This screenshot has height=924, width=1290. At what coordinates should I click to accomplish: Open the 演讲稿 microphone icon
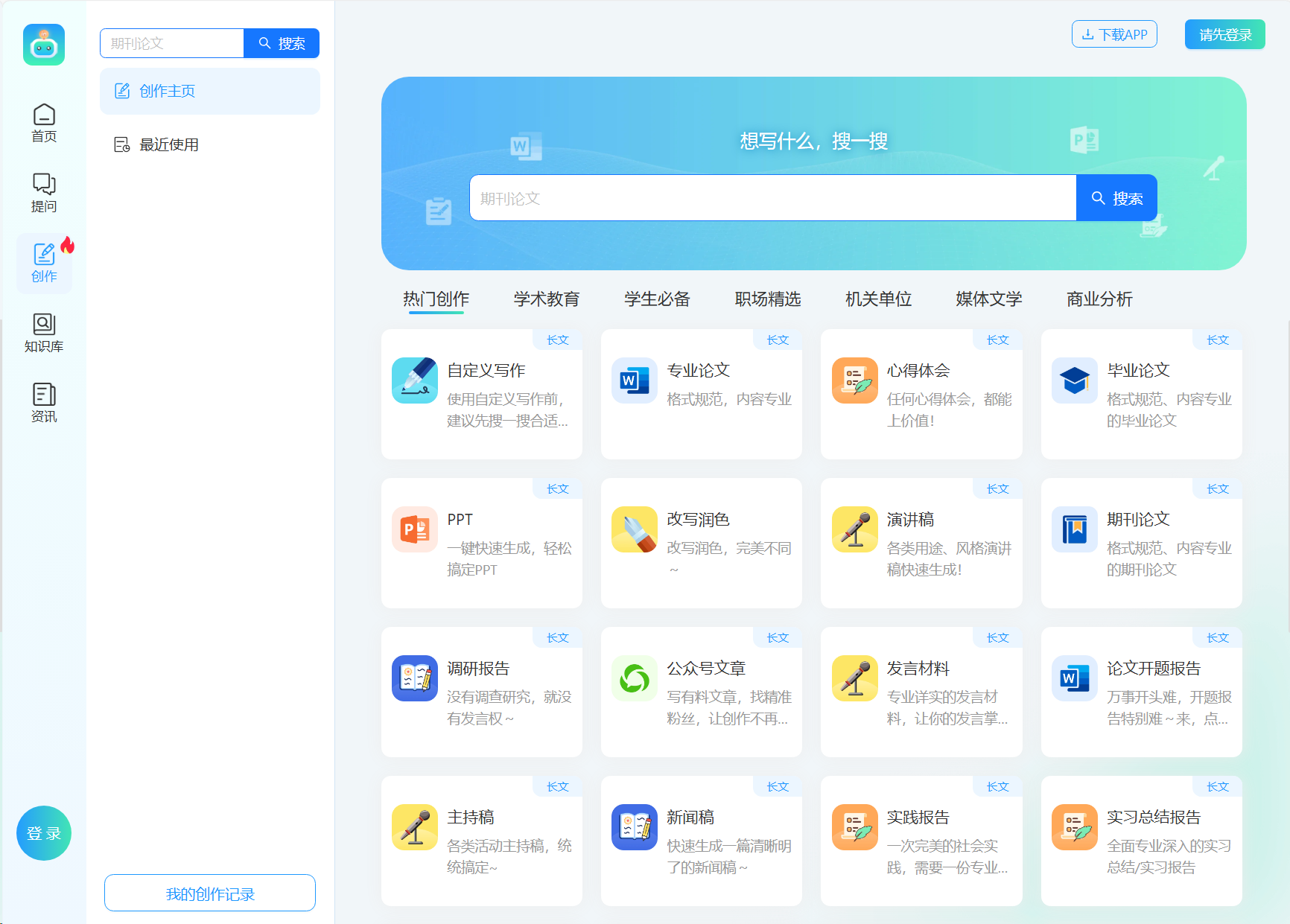tap(854, 529)
